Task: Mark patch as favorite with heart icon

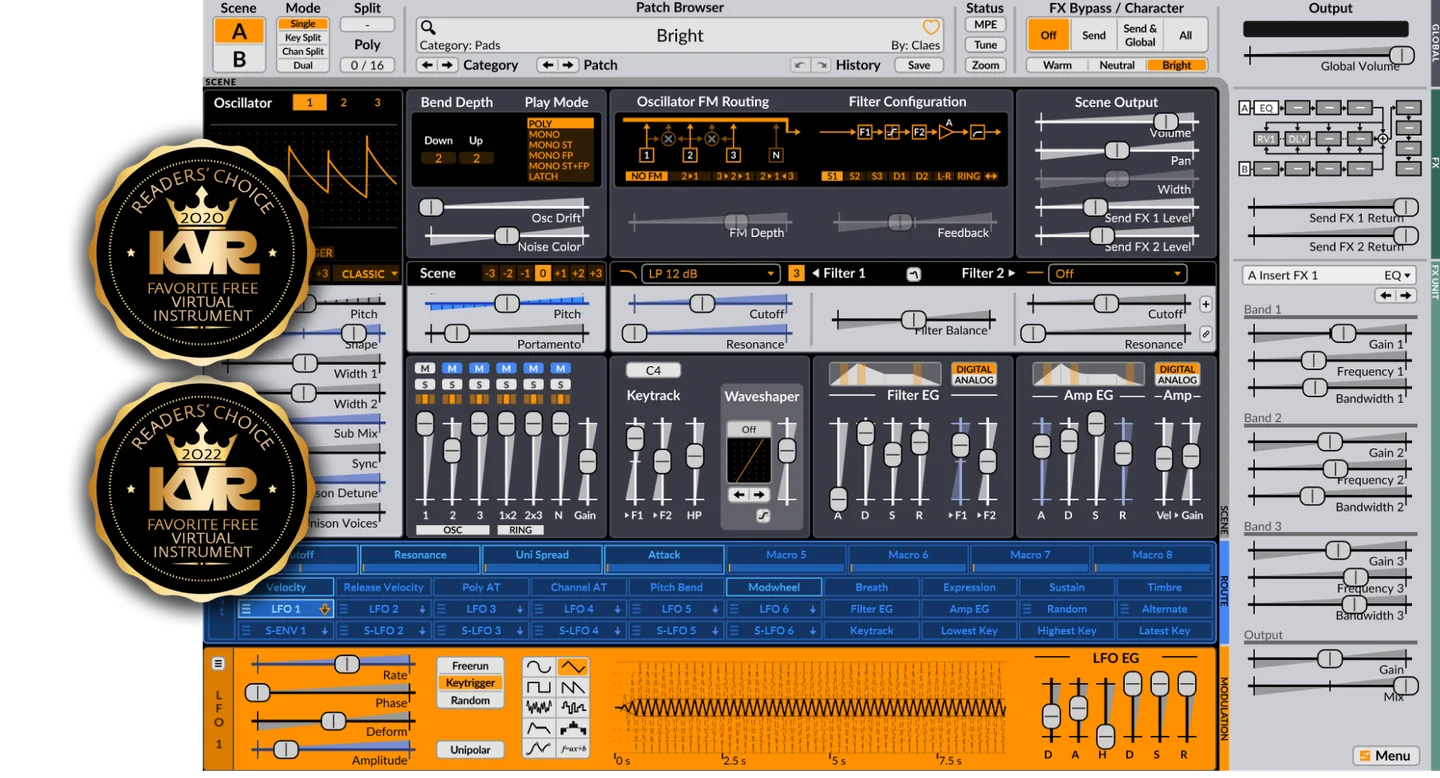Action: [x=930, y=28]
